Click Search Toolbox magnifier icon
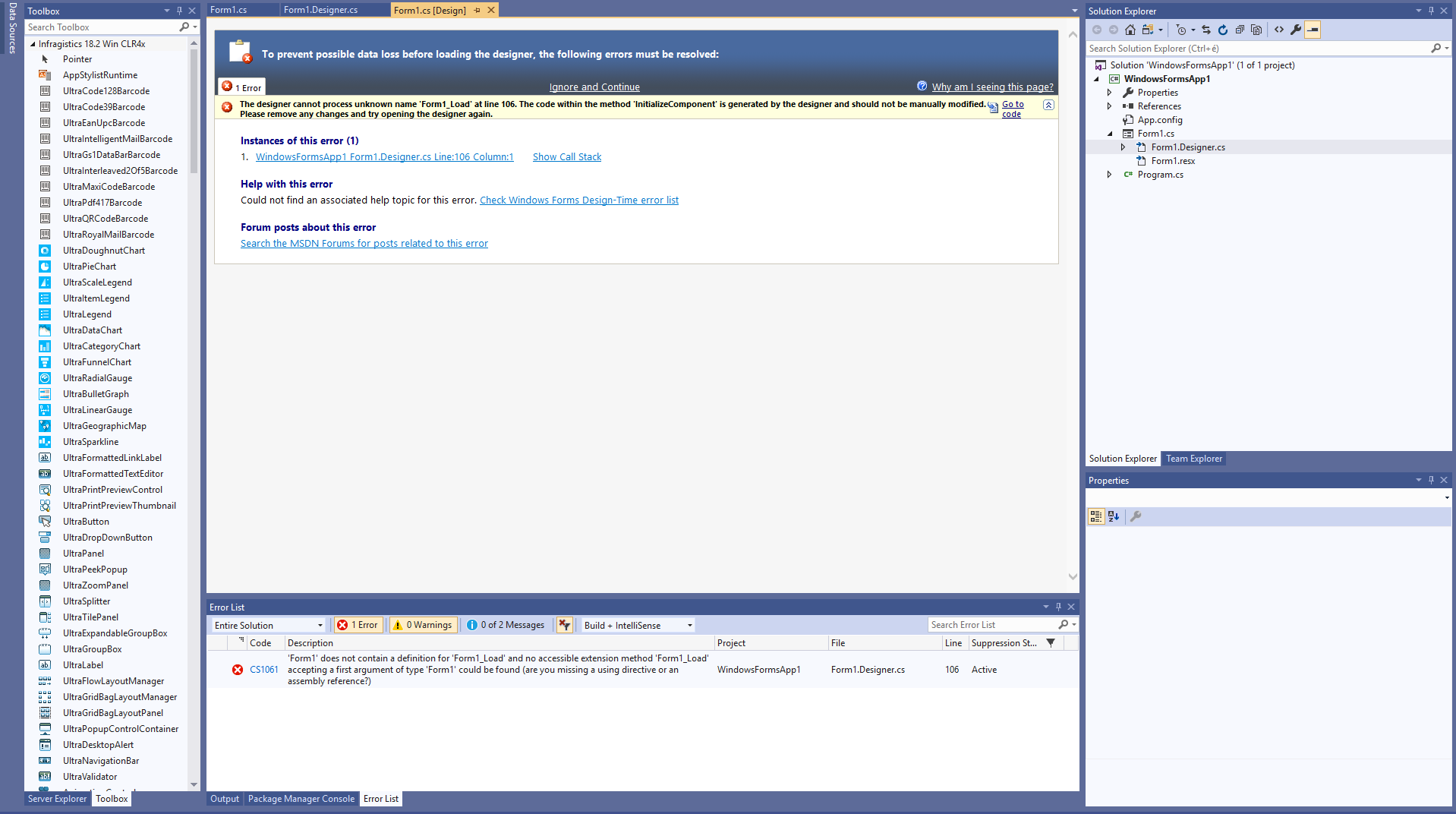This screenshot has height=814, width=1456. coord(184,27)
